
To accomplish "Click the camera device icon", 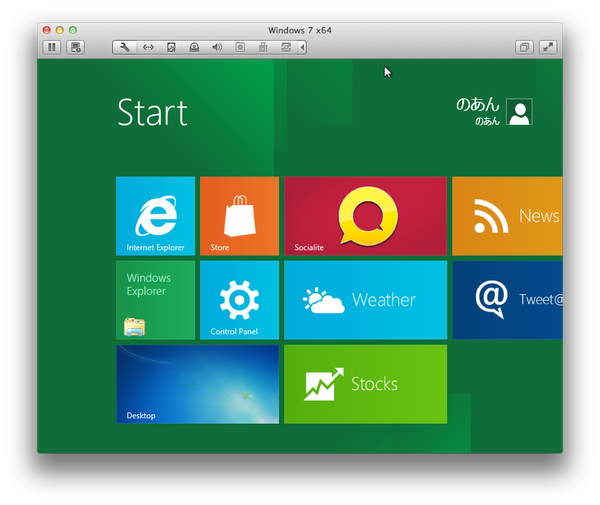I will [240, 47].
